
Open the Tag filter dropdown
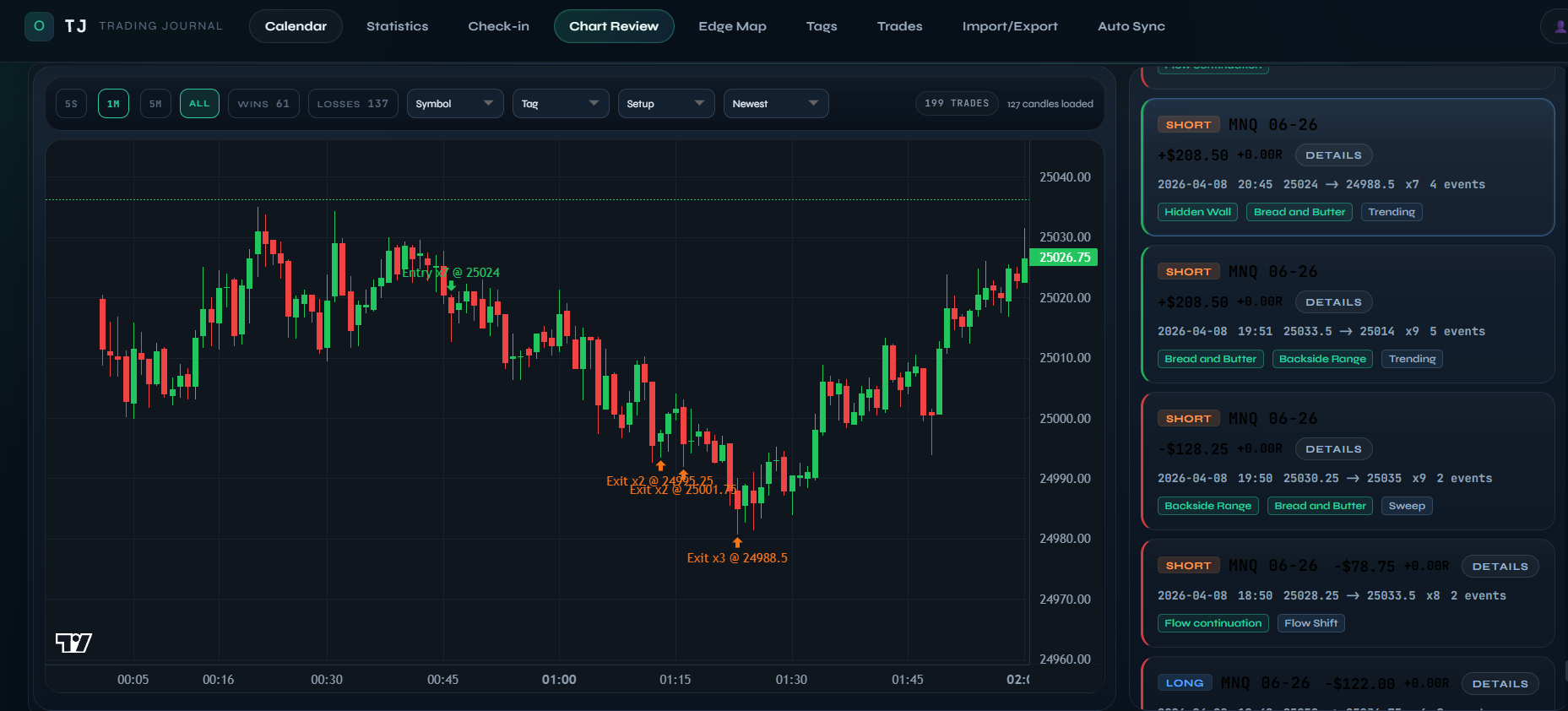[x=560, y=104]
